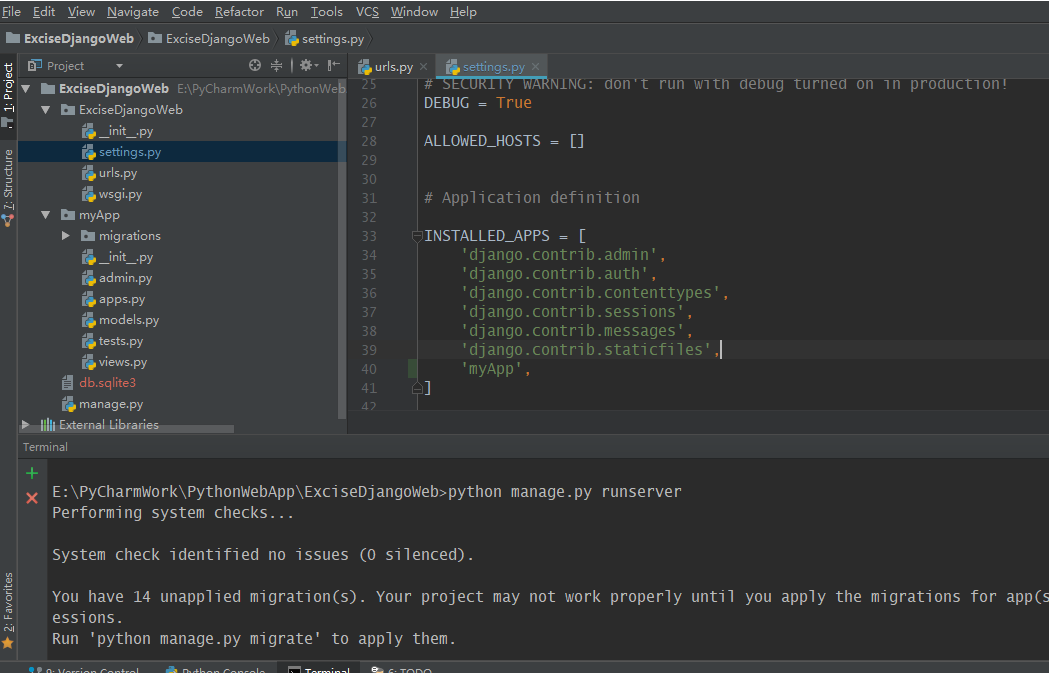This screenshot has height=673, width=1049.
Task: Select manage.py in the project tree
Action: coord(110,404)
